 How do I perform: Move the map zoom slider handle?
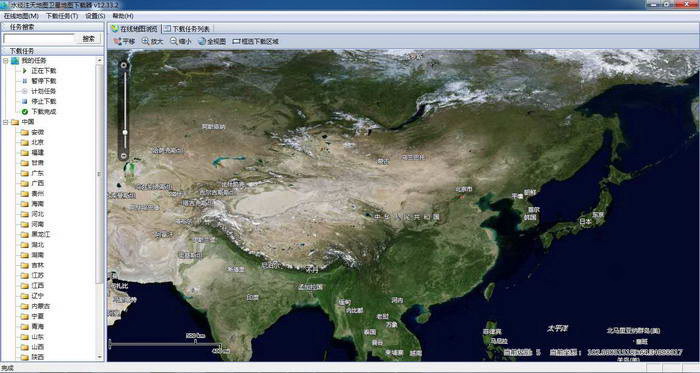tap(125, 133)
